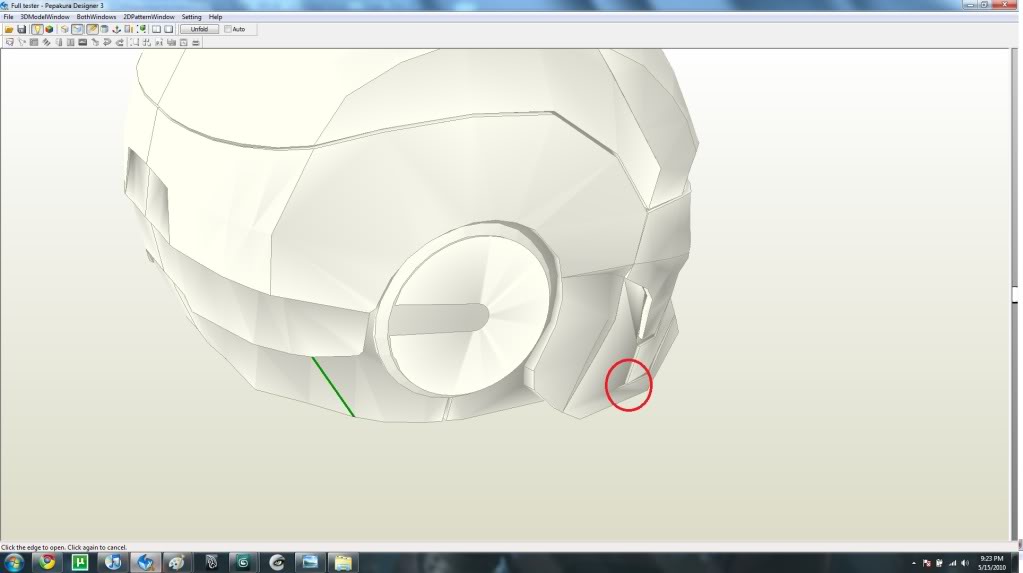
Task: Click the single-pane window layout icon
Action: tap(169, 29)
